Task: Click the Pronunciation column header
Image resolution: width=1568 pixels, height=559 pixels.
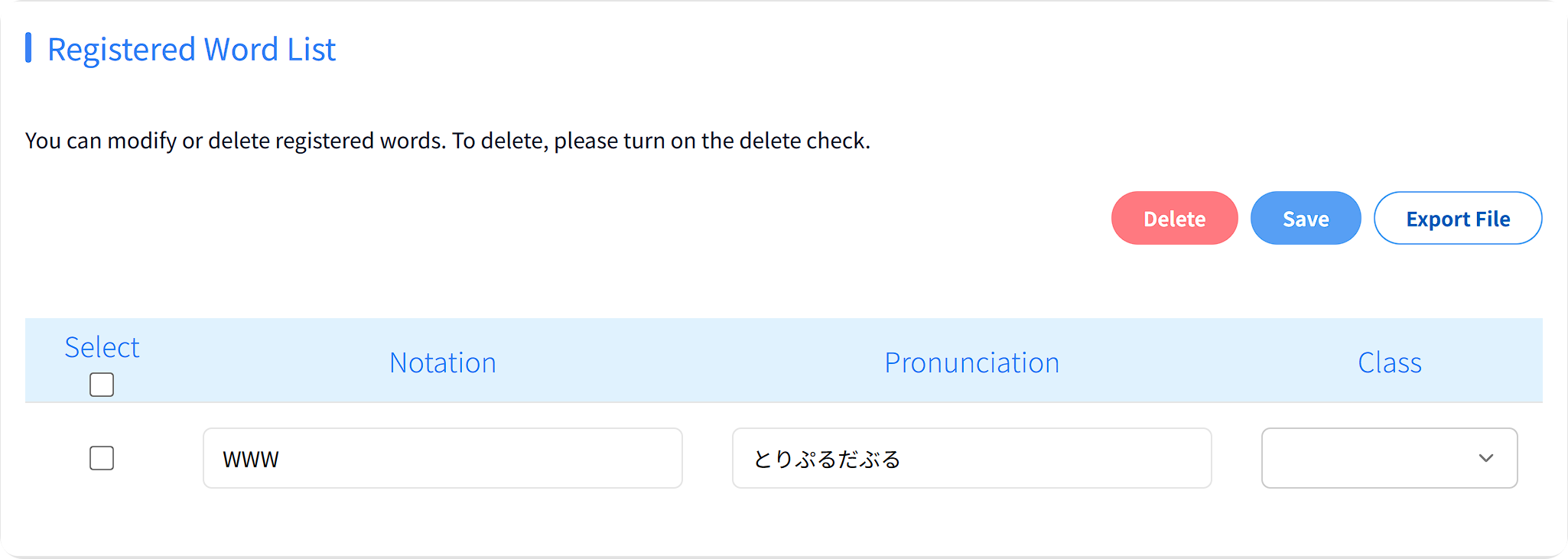Action: 971,362
